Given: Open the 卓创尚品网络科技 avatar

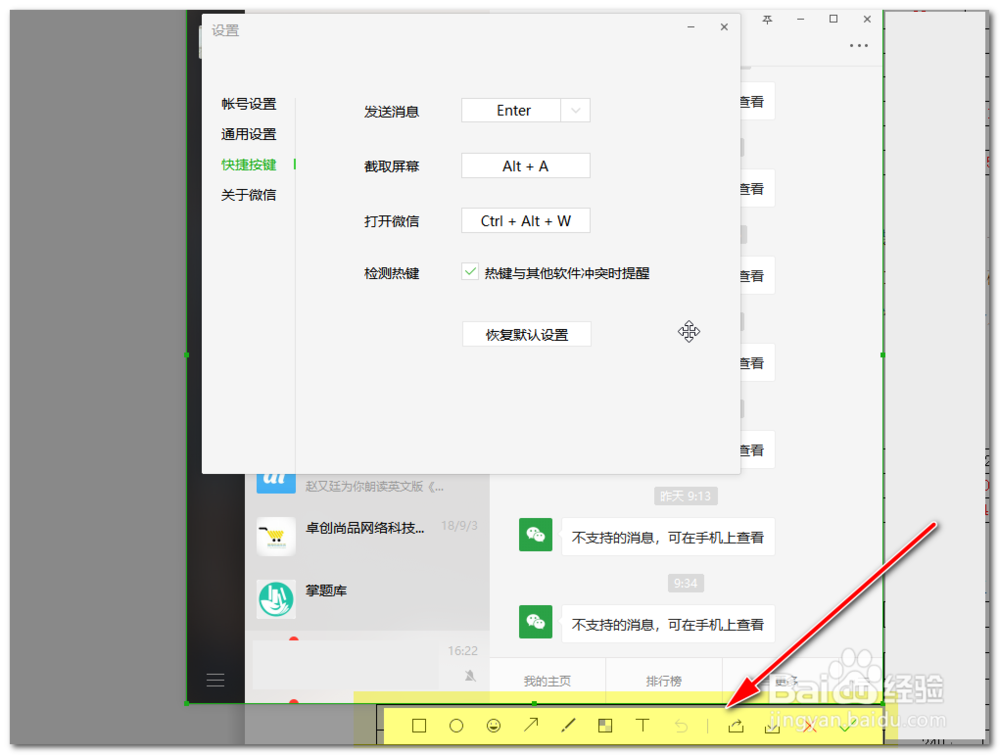Looking at the screenshot, I should 276,536.
